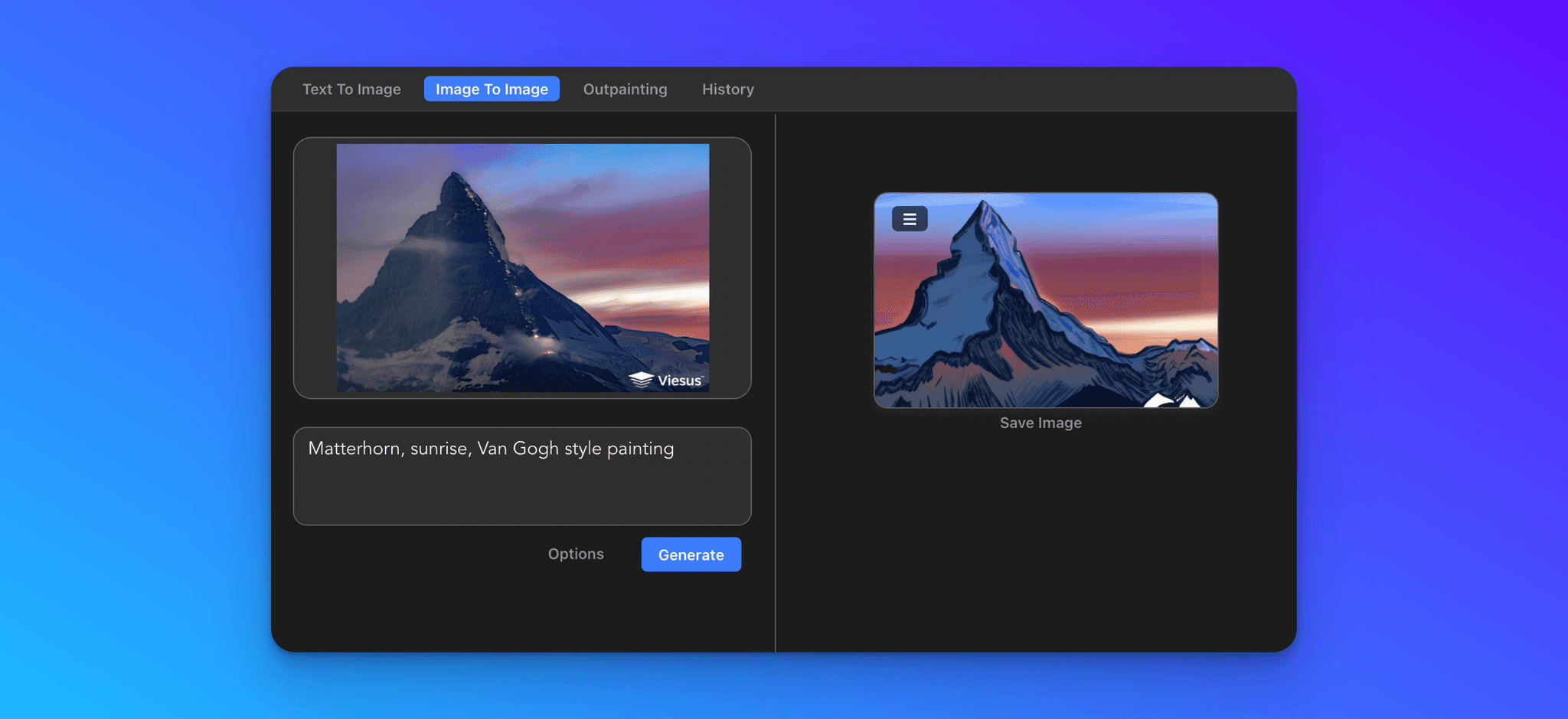Click into the prompt text box's empty area
Screen dimensions: 1568x719
coord(521,494)
